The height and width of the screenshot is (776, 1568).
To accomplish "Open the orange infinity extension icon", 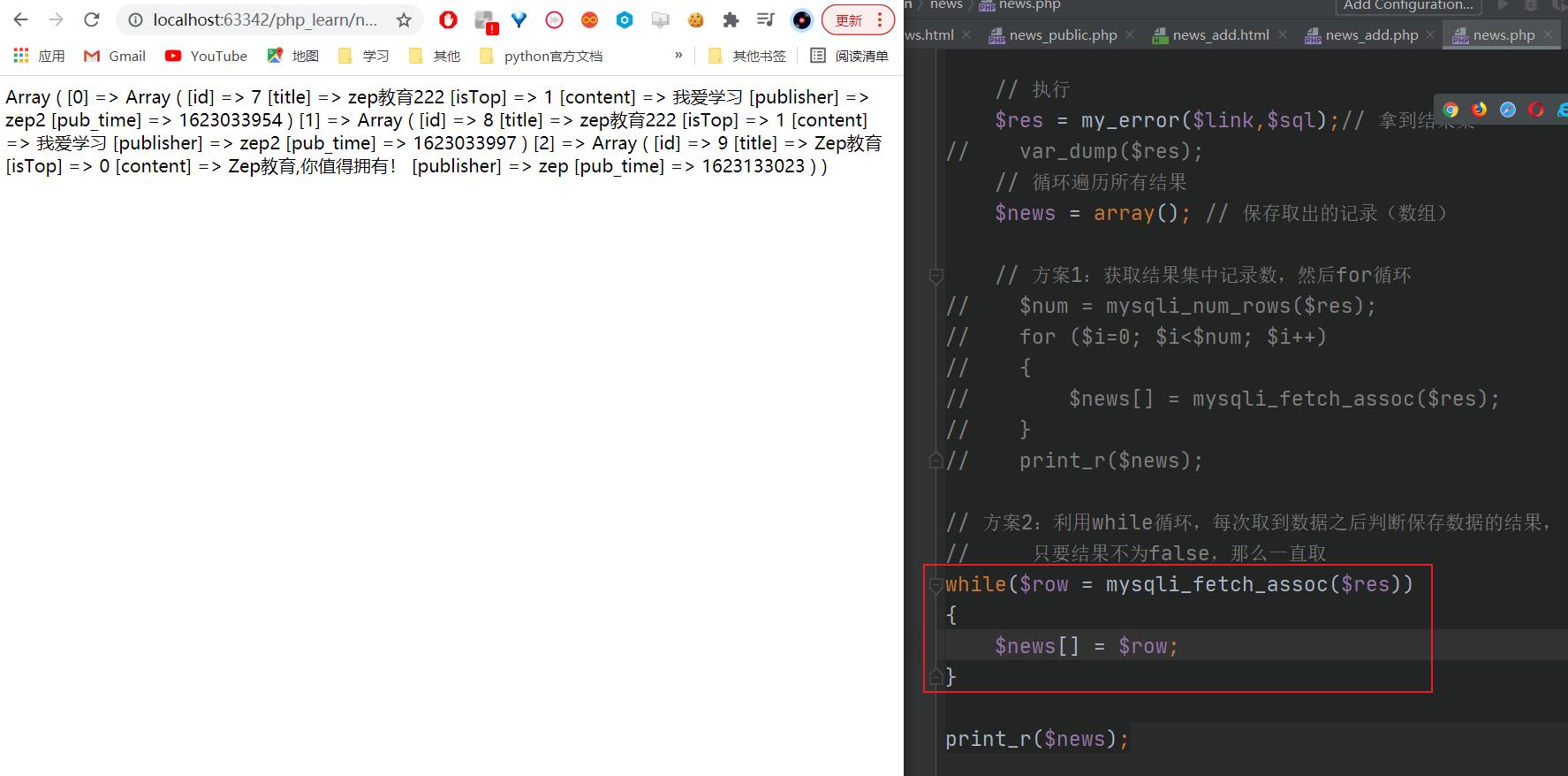I will [x=589, y=19].
